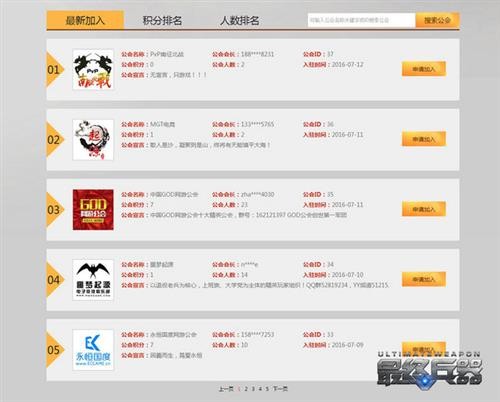This screenshot has width=500, height=402.
Task: Open the 噩梦起源 bat-wing logo
Action: click(93, 280)
